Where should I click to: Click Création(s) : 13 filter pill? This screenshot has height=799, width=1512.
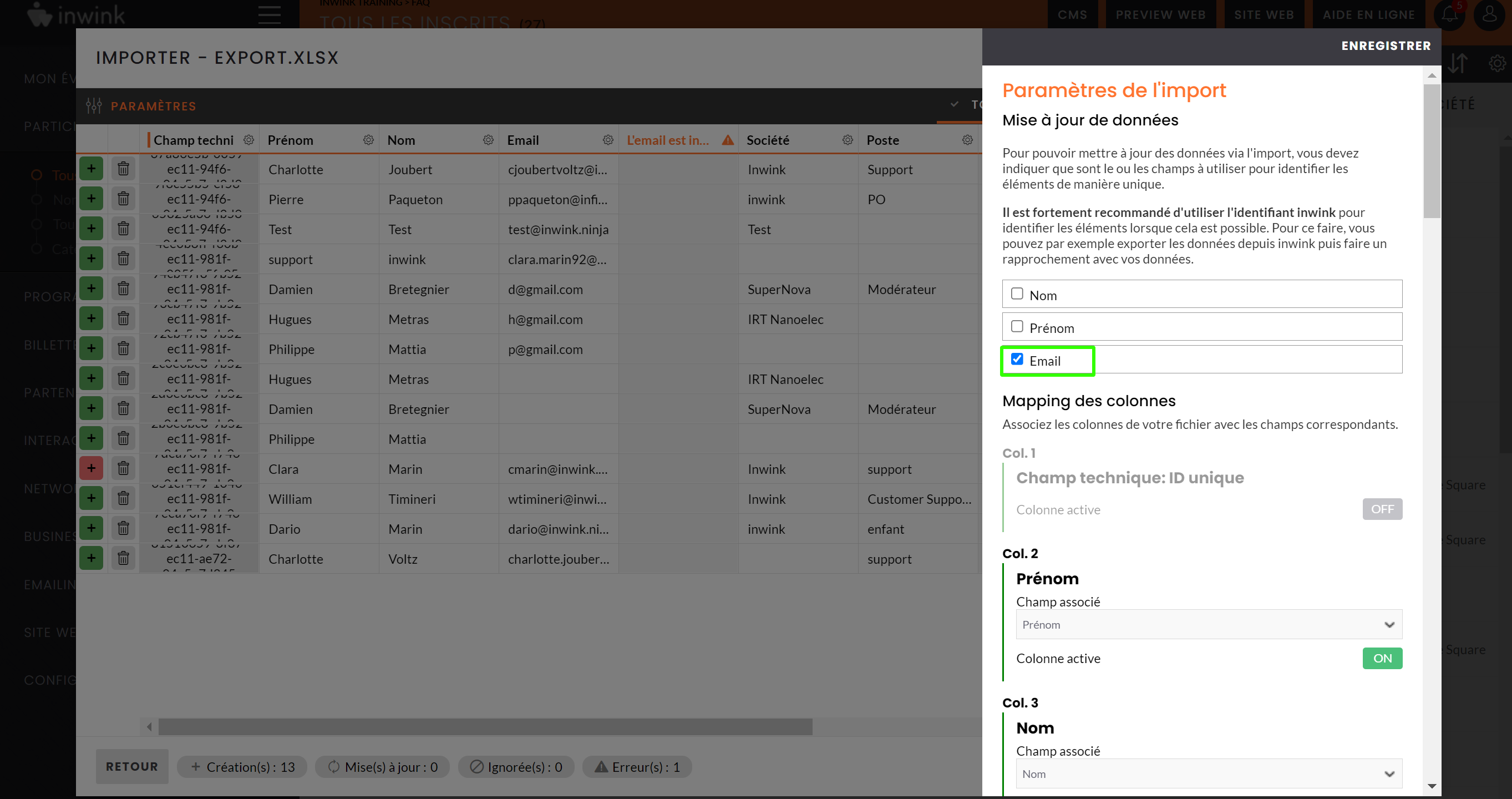[x=242, y=767]
